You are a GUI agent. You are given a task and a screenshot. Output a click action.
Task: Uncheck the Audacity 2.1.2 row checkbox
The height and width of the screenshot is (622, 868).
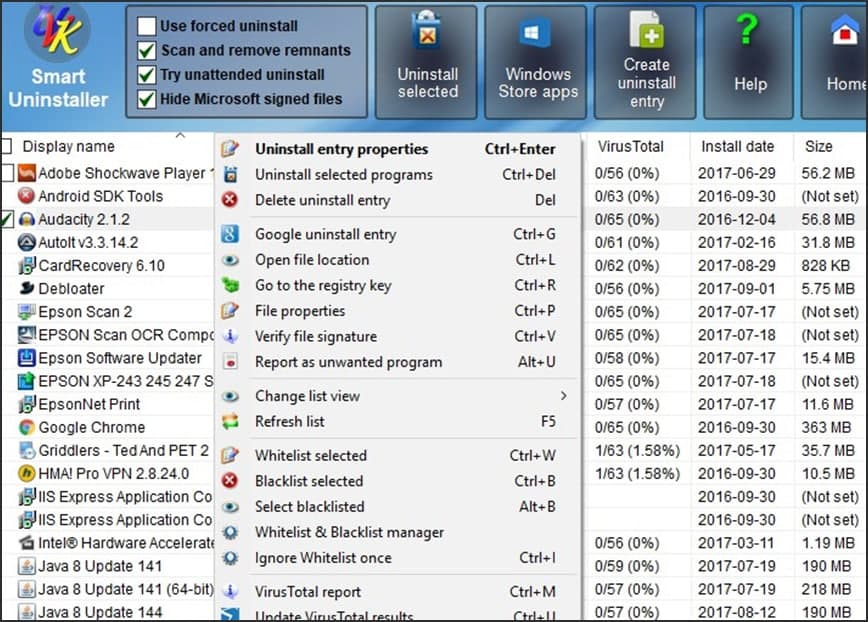tap(7, 219)
